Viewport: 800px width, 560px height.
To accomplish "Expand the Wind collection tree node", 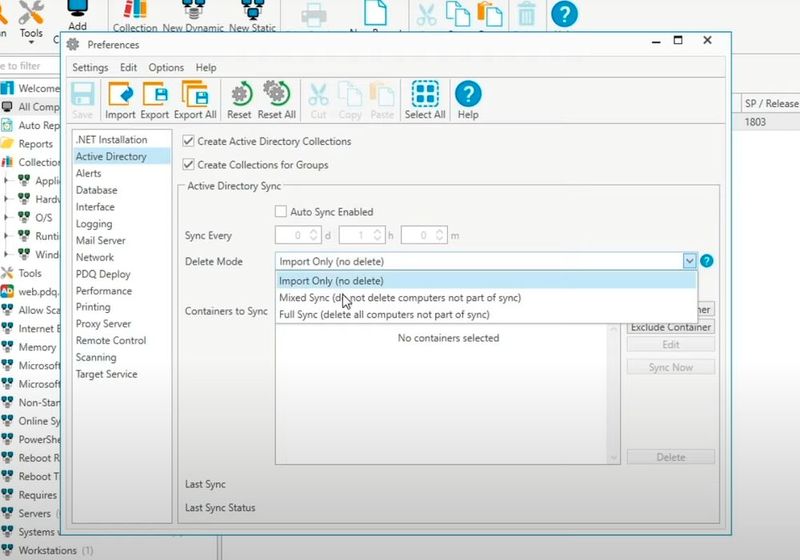I will (x=6, y=253).
